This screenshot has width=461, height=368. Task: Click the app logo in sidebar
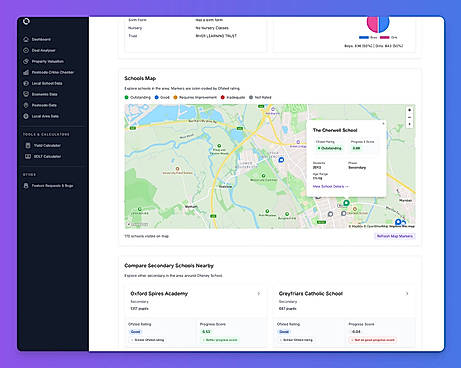coord(26,22)
